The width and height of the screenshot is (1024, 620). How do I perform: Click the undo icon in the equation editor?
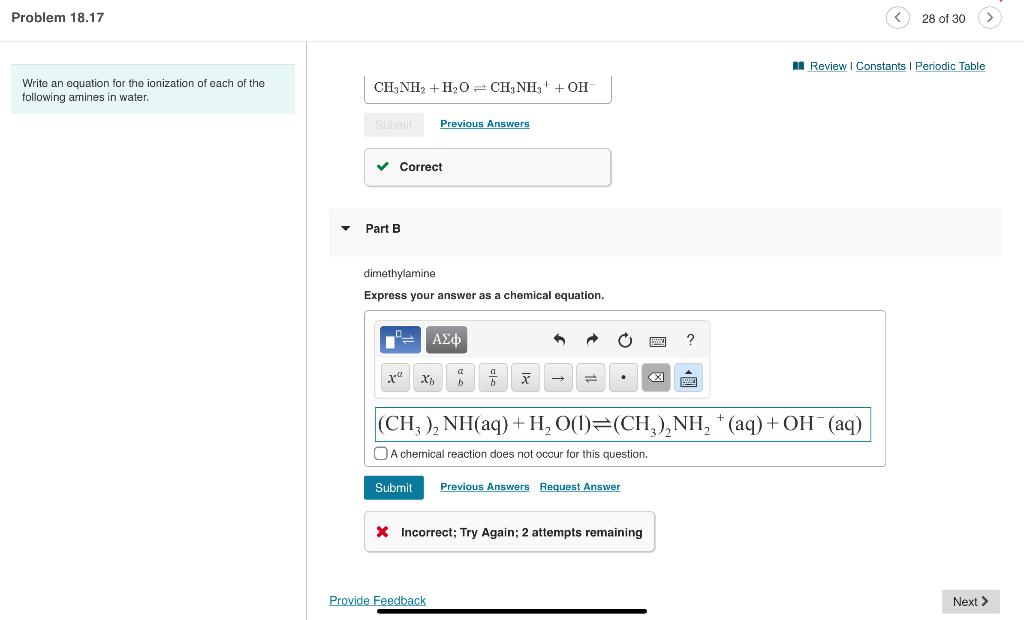(559, 340)
